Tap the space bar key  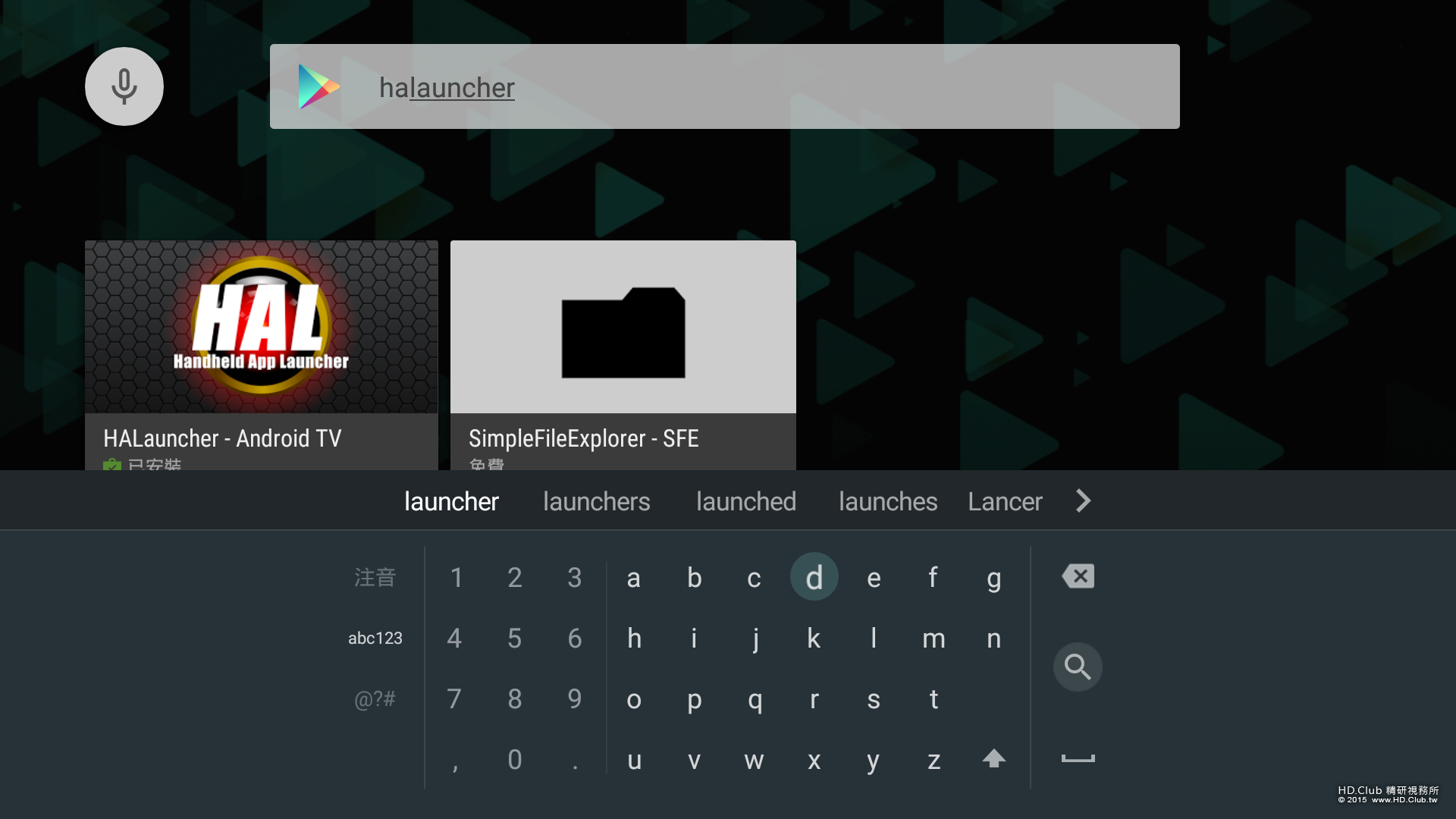pos(1078,758)
